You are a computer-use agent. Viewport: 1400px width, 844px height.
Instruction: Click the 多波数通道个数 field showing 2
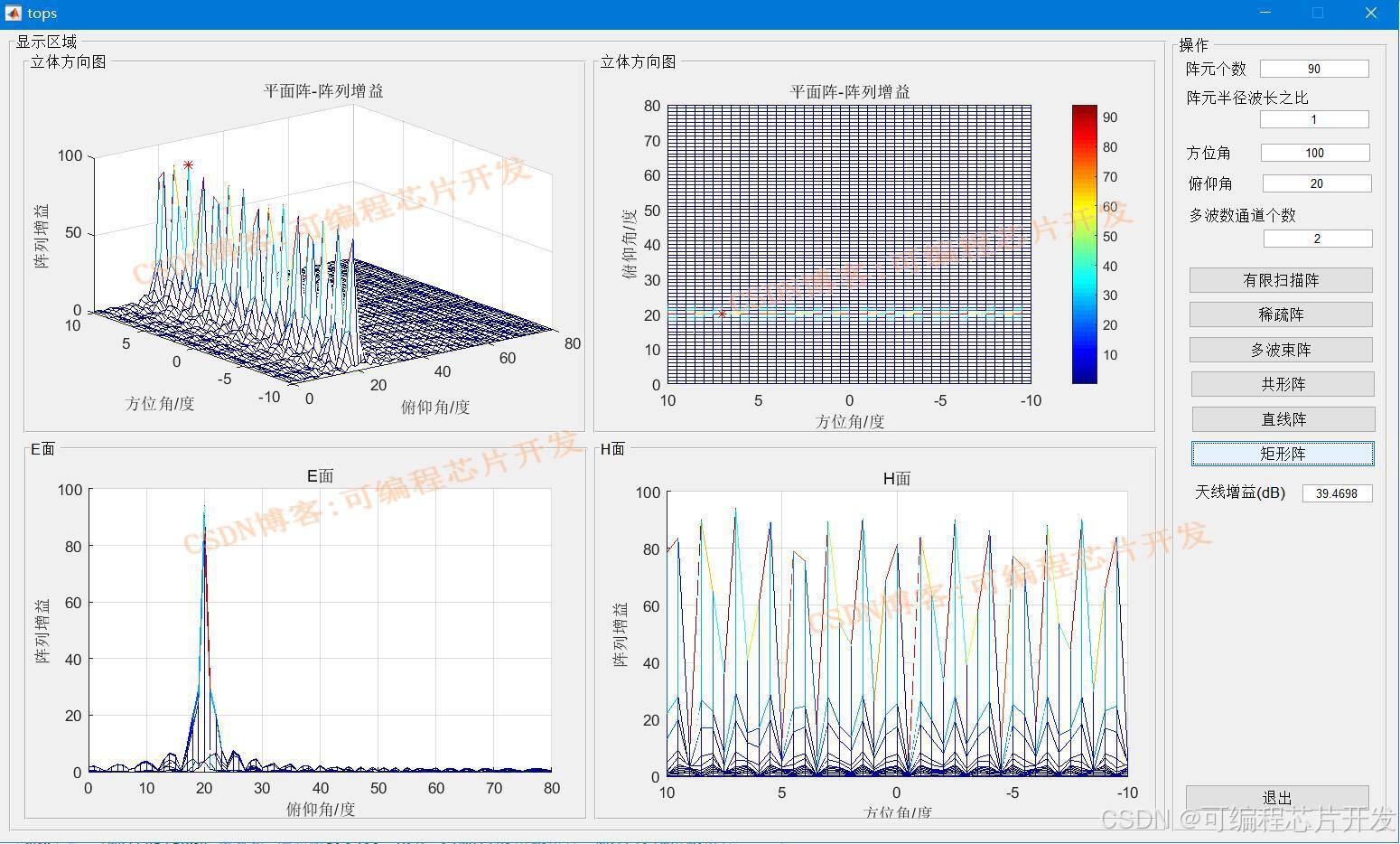click(1318, 239)
